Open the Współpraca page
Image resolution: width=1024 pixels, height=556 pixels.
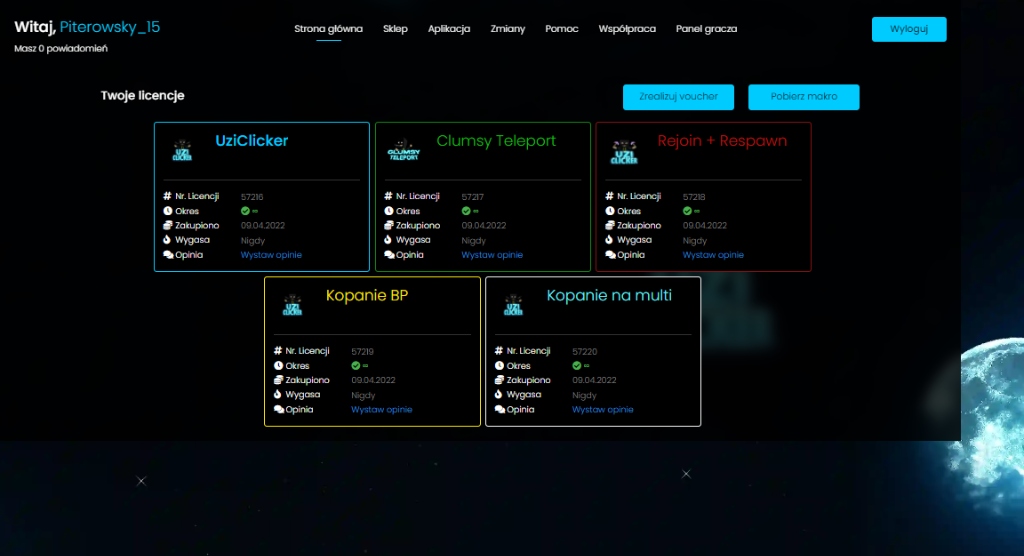coord(627,29)
